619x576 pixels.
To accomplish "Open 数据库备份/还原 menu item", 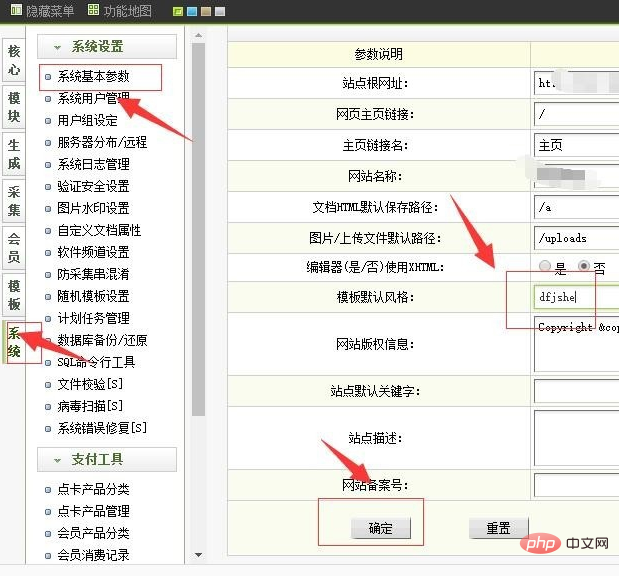I will 102,340.
